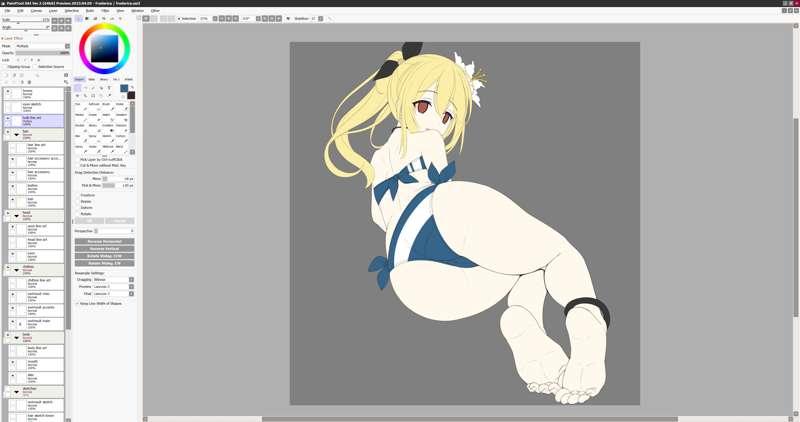Collapse the head layer folder

coord(16,215)
